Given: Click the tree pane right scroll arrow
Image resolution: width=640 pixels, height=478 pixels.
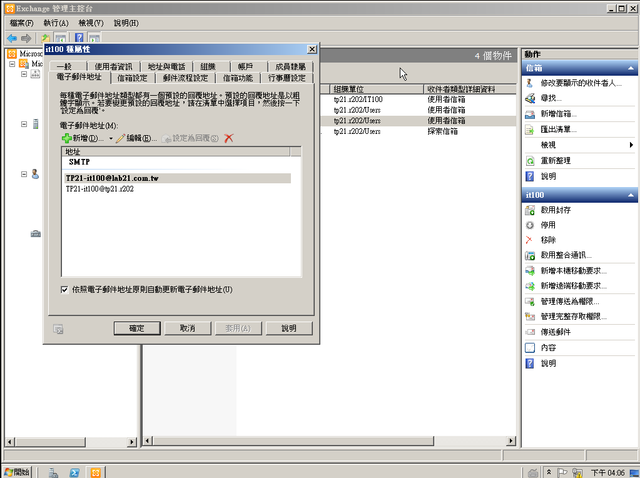Looking at the screenshot, I should (131, 442).
